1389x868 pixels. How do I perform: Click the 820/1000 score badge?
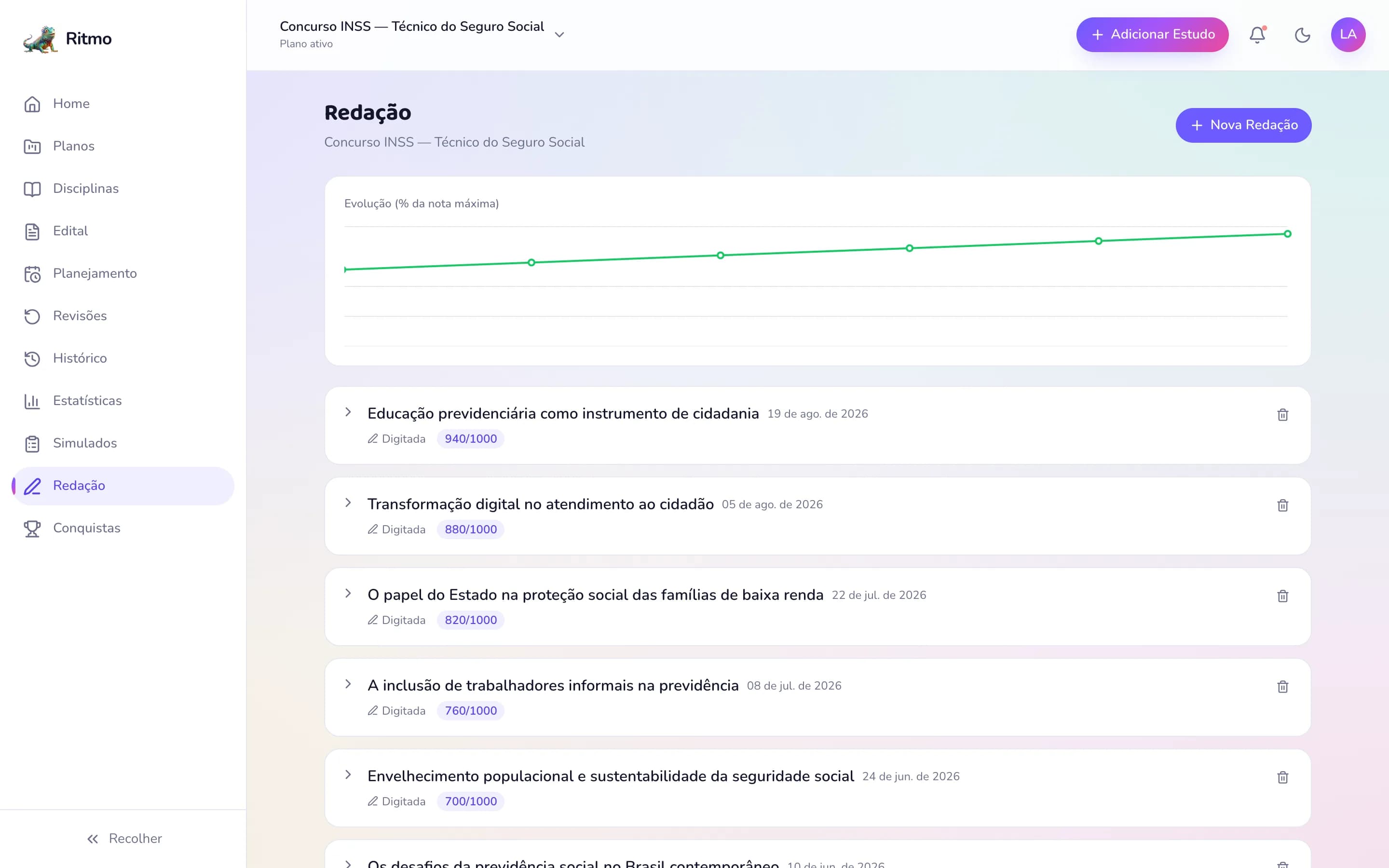pyautogui.click(x=471, y=620)
